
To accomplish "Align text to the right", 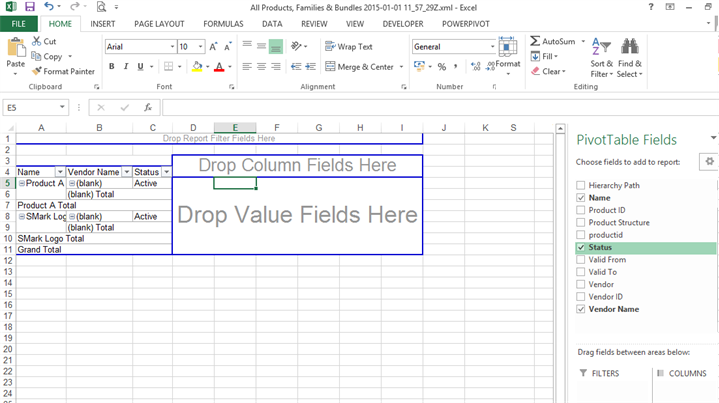I will click(276, 67).
